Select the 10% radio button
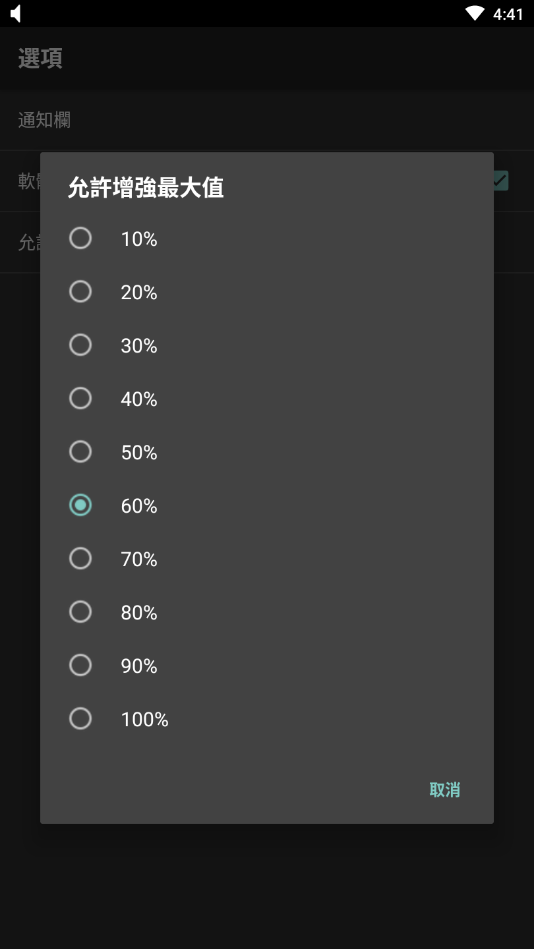This screenshot has height=949, width=534. coord(81,238)
